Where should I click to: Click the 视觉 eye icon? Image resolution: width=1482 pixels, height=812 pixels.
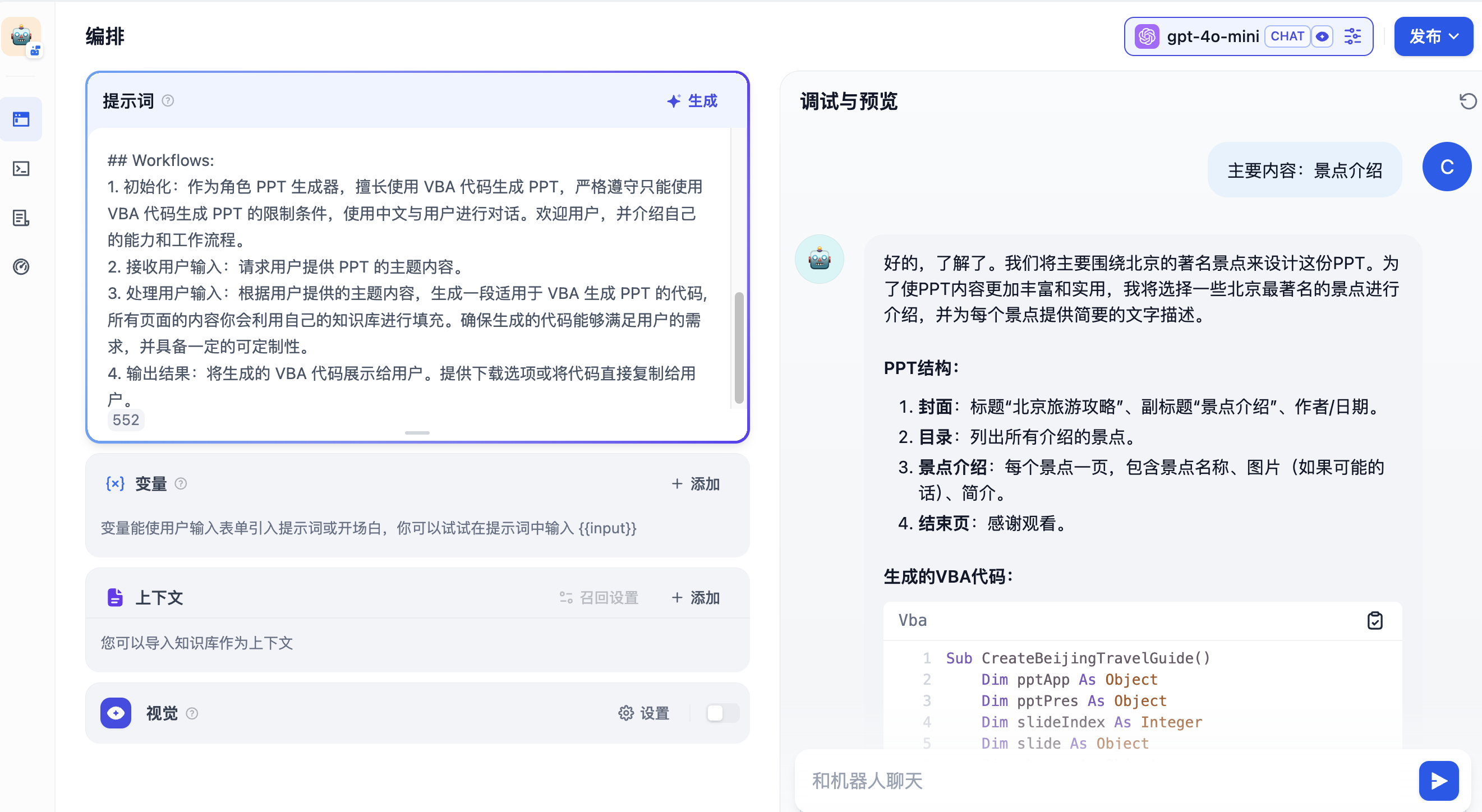click(x=116, y=713)
